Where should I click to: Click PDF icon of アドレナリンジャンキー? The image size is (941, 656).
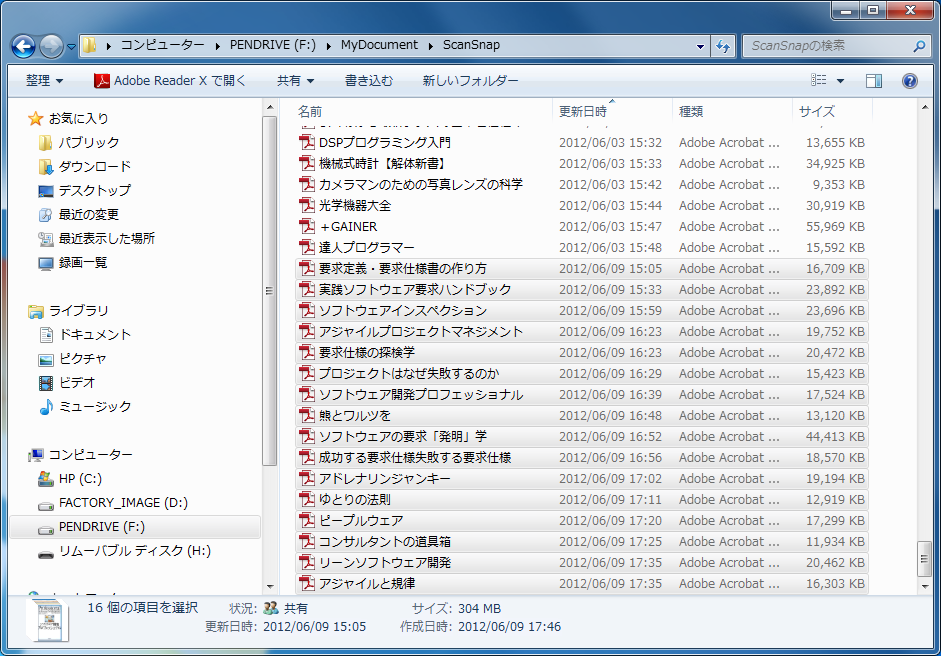(x=307, y=478)
